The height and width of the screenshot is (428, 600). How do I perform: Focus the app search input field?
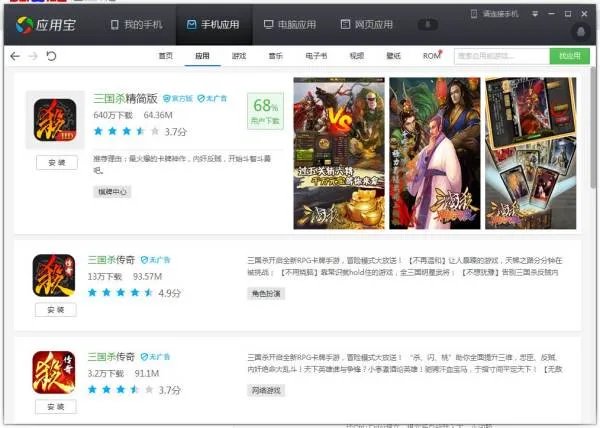502,56
